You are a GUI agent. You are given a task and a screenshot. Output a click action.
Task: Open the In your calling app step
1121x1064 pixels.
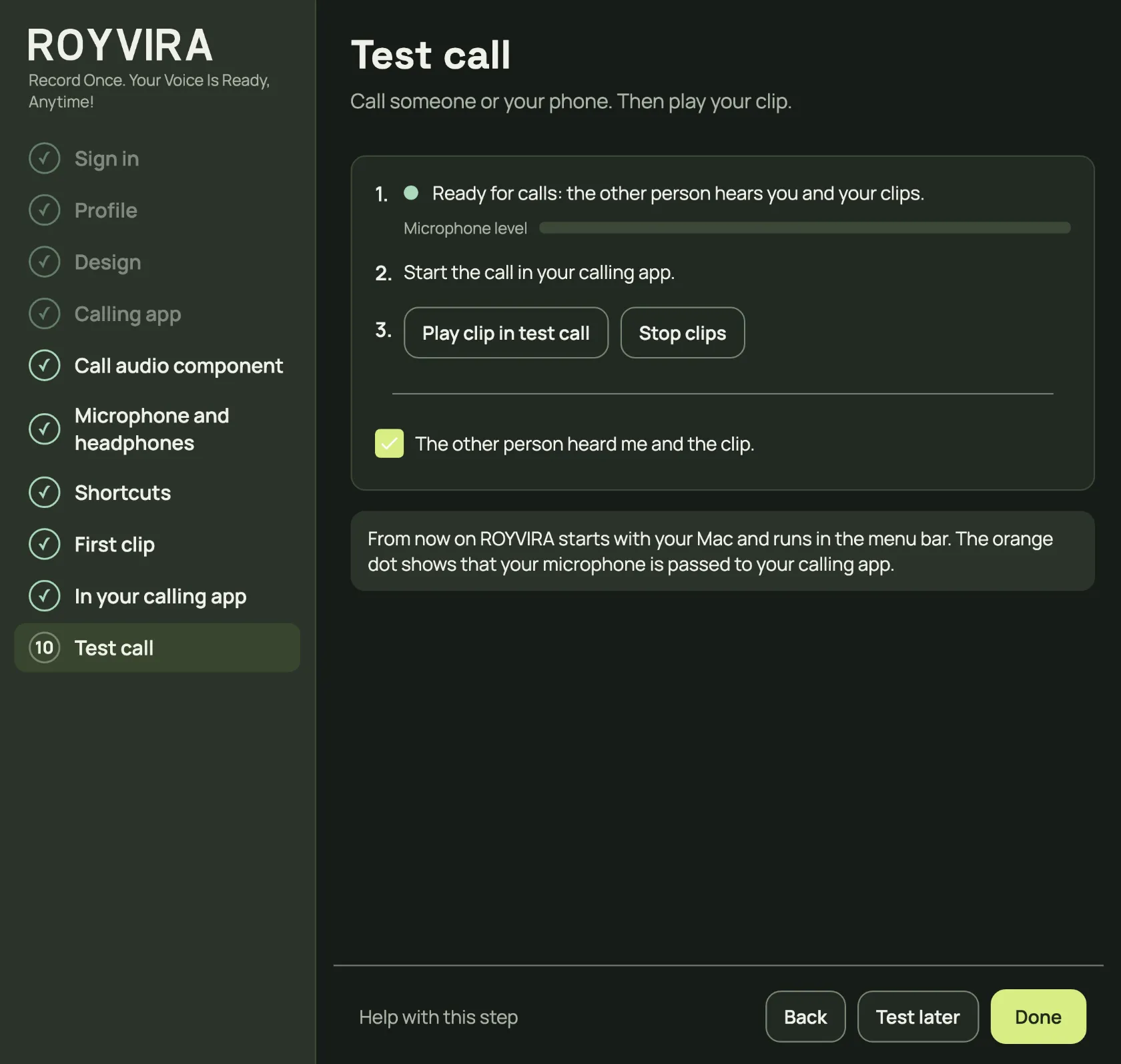pos(157,596)
